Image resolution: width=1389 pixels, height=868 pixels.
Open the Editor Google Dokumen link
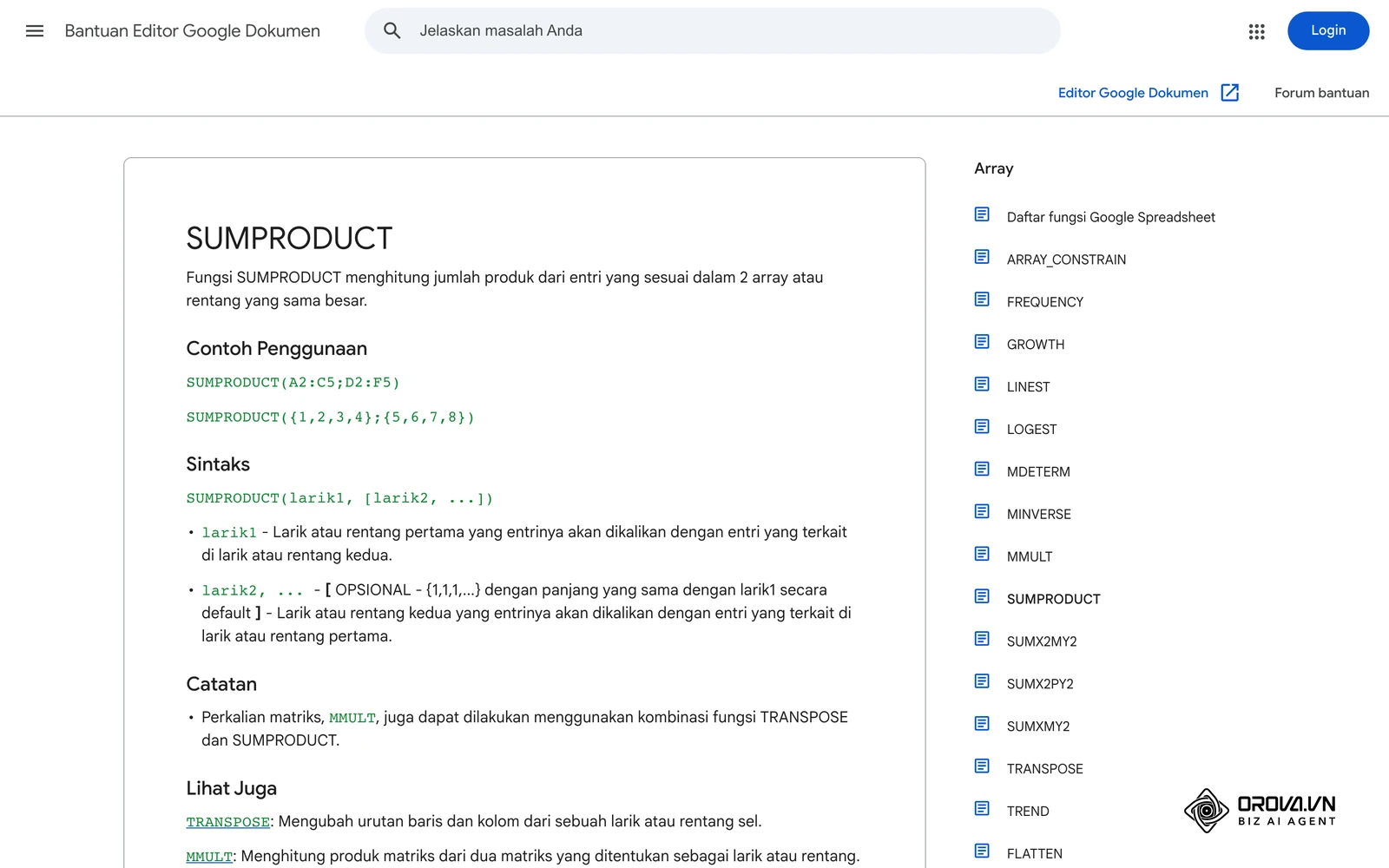tap(1133, 93)
